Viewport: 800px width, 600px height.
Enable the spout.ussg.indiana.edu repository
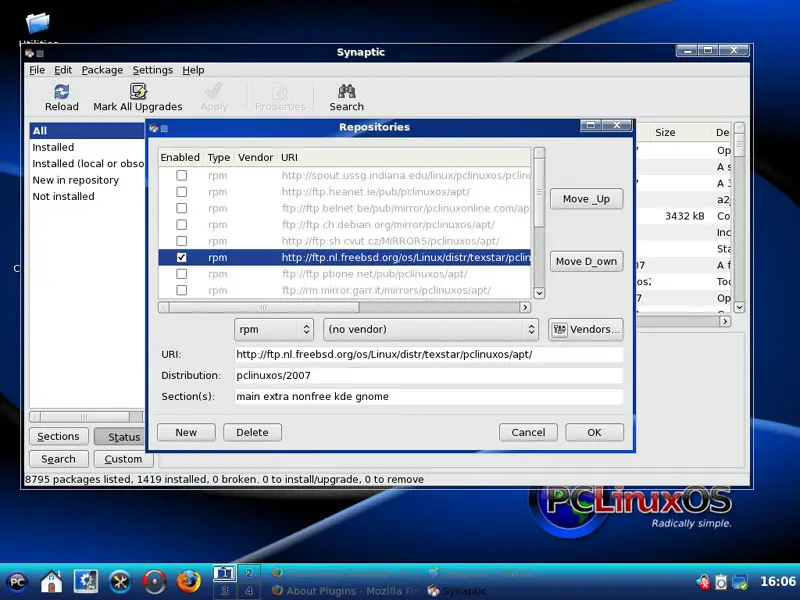coord(181,176)
